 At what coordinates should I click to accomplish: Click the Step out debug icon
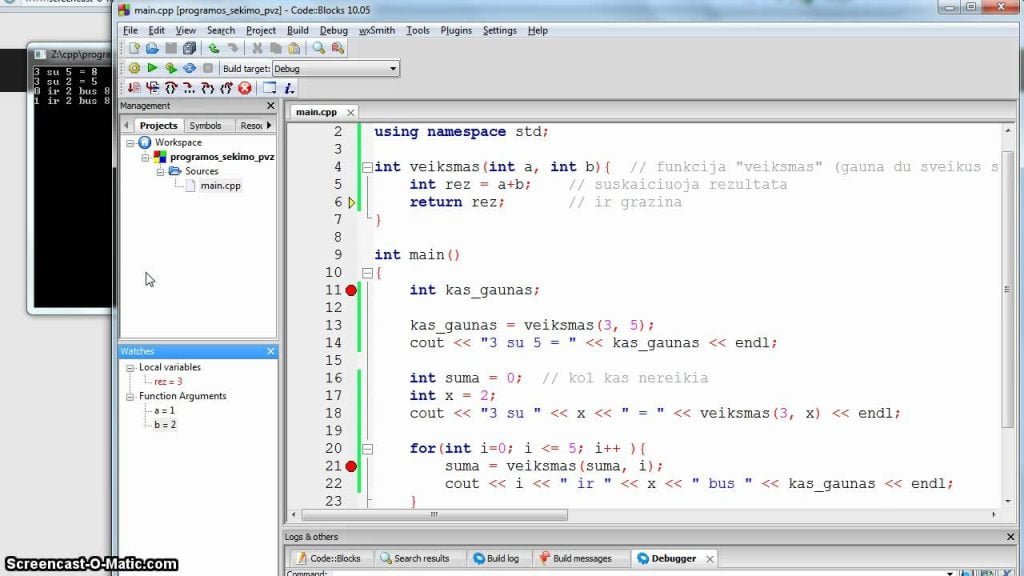227,88
